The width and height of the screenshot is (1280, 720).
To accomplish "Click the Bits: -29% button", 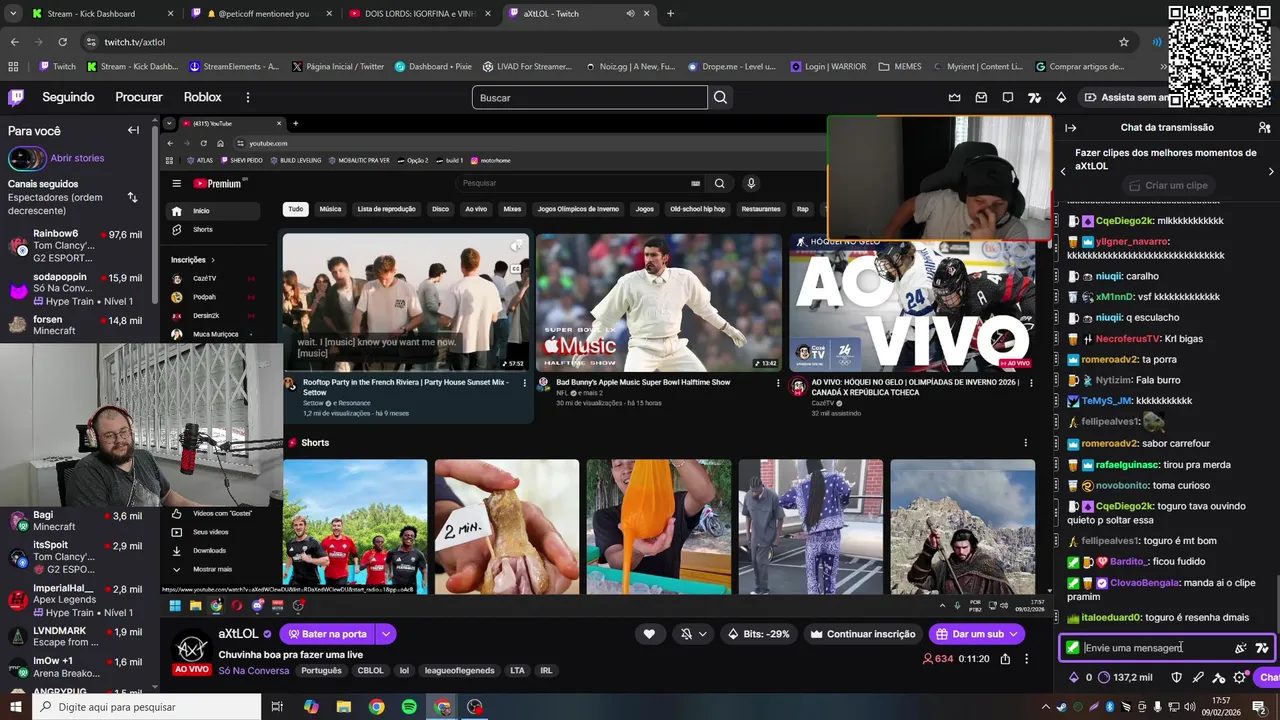I will coord(758,634).
